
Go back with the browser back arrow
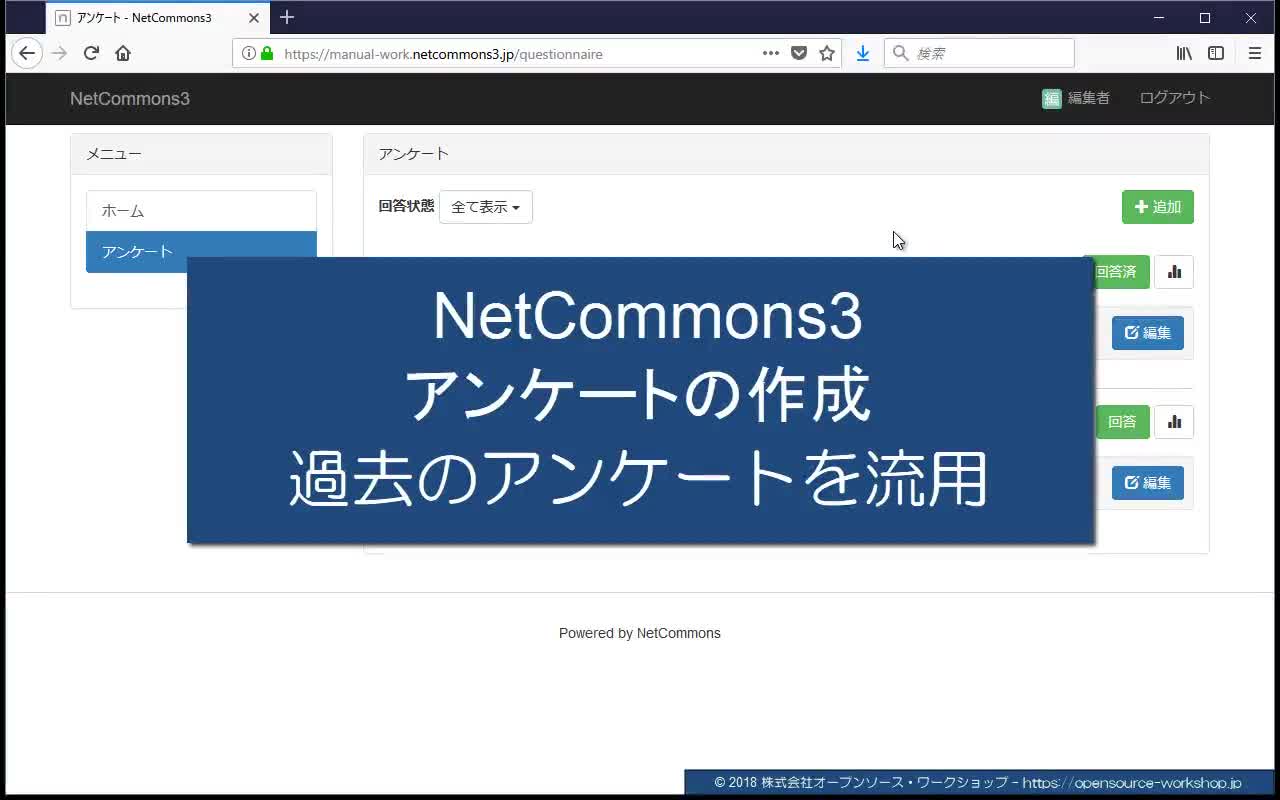pyautogui.click(x=27, y=54)
